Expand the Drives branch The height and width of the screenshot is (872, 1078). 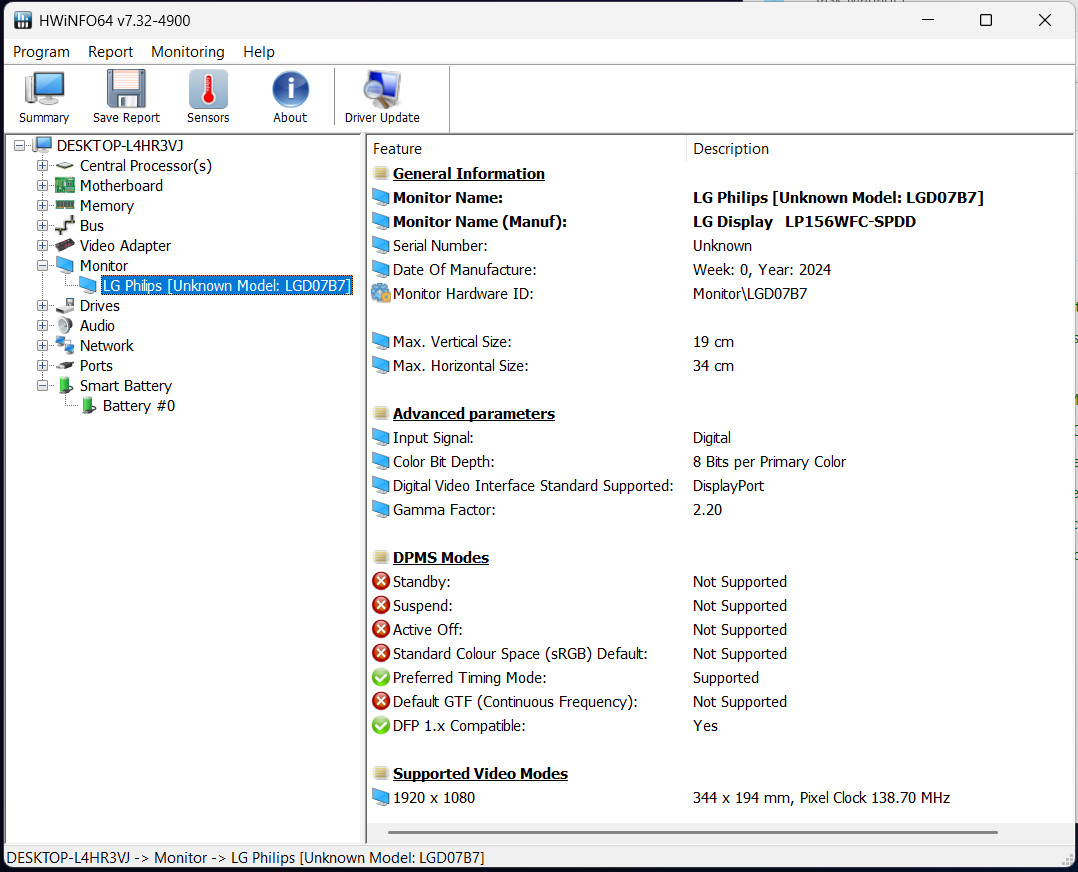(43, 305)
